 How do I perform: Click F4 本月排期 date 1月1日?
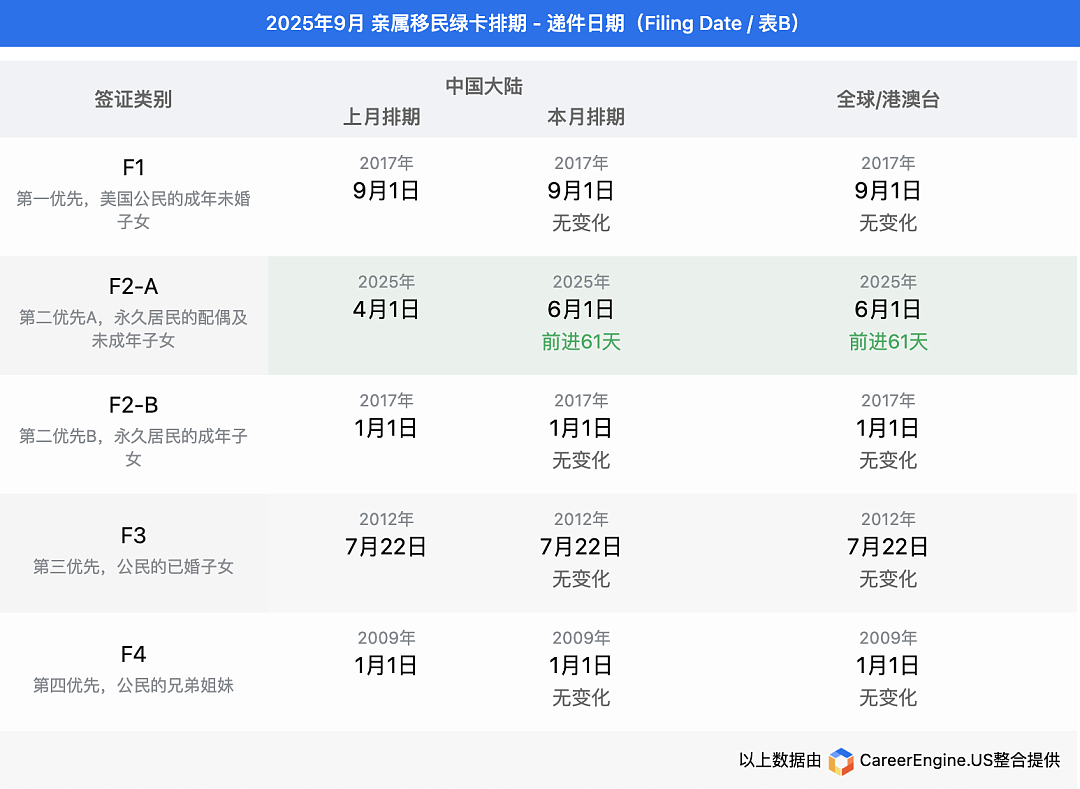(x=581, y=666)
